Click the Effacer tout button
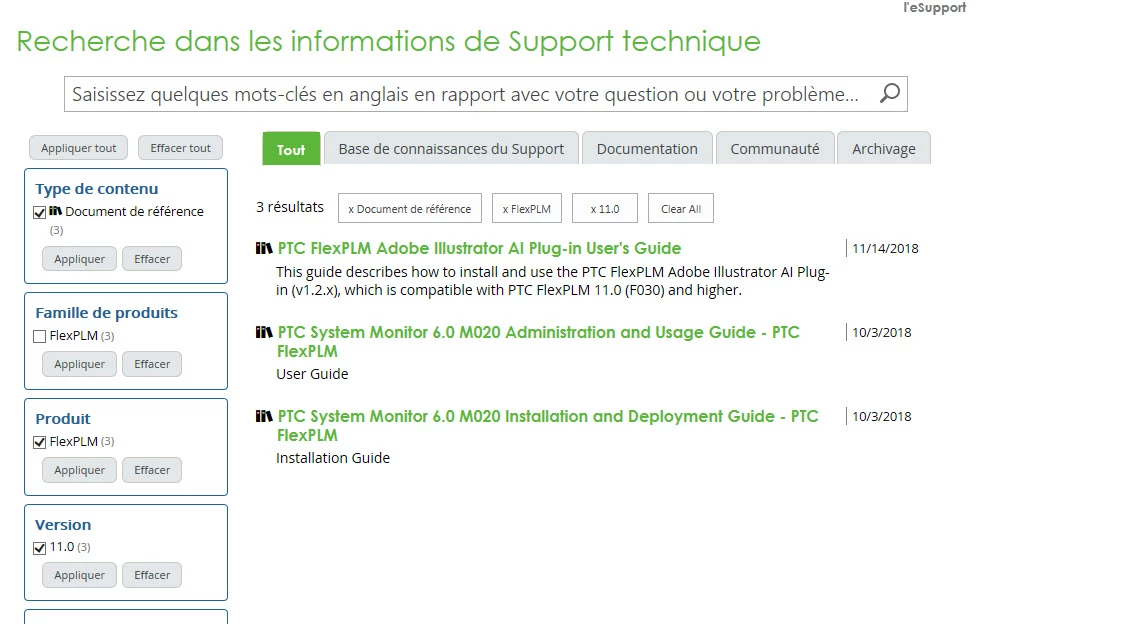 181,148
